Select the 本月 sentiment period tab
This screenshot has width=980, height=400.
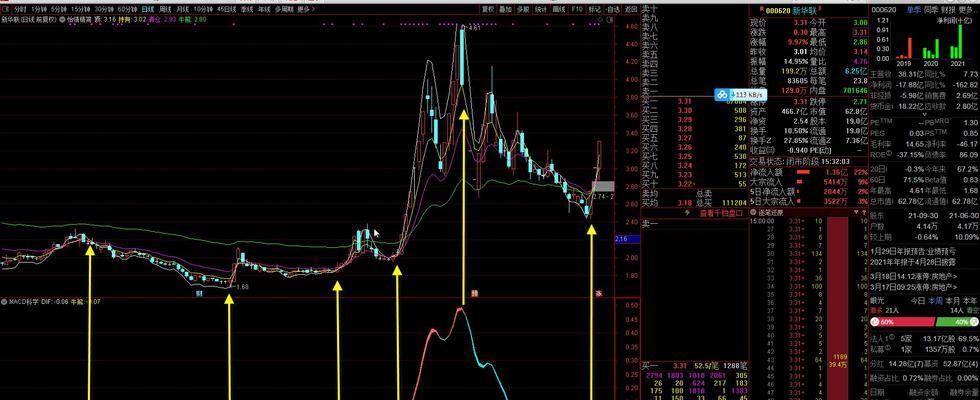[x=952, y=301]
